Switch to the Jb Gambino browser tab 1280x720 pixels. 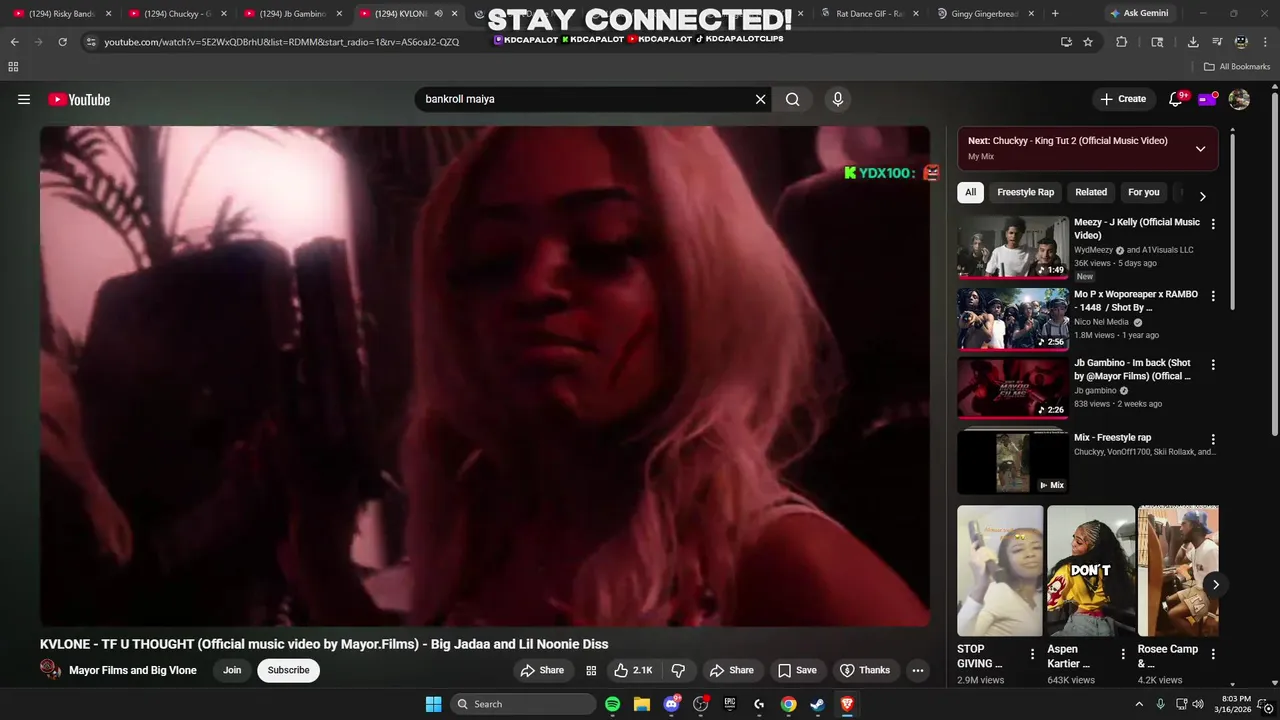point(292,14)
